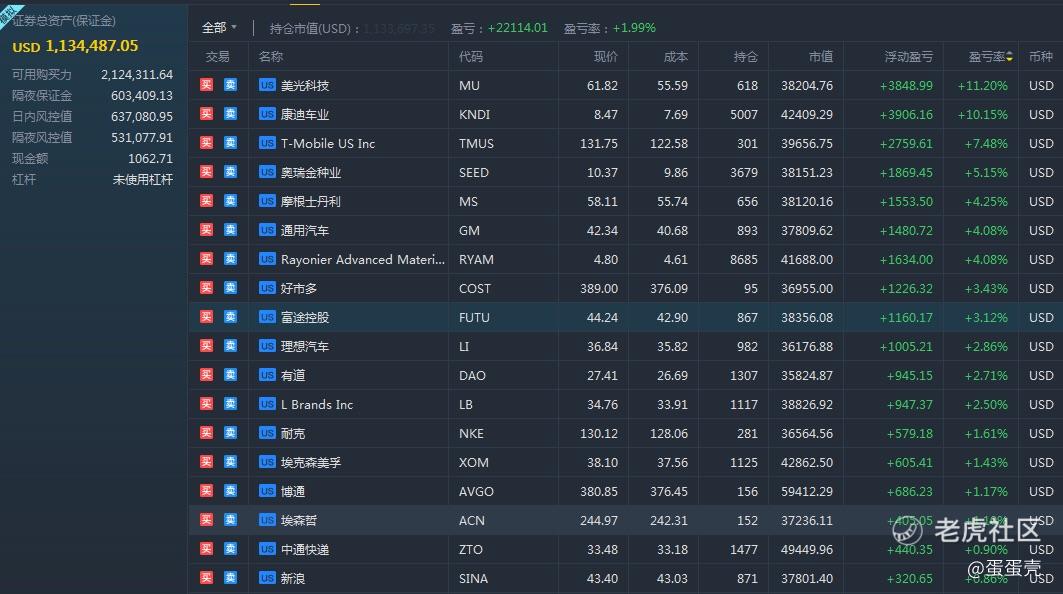Click the buy icon for KNDI
This screenshot has height=594, width=1063.
pos(207,114)
